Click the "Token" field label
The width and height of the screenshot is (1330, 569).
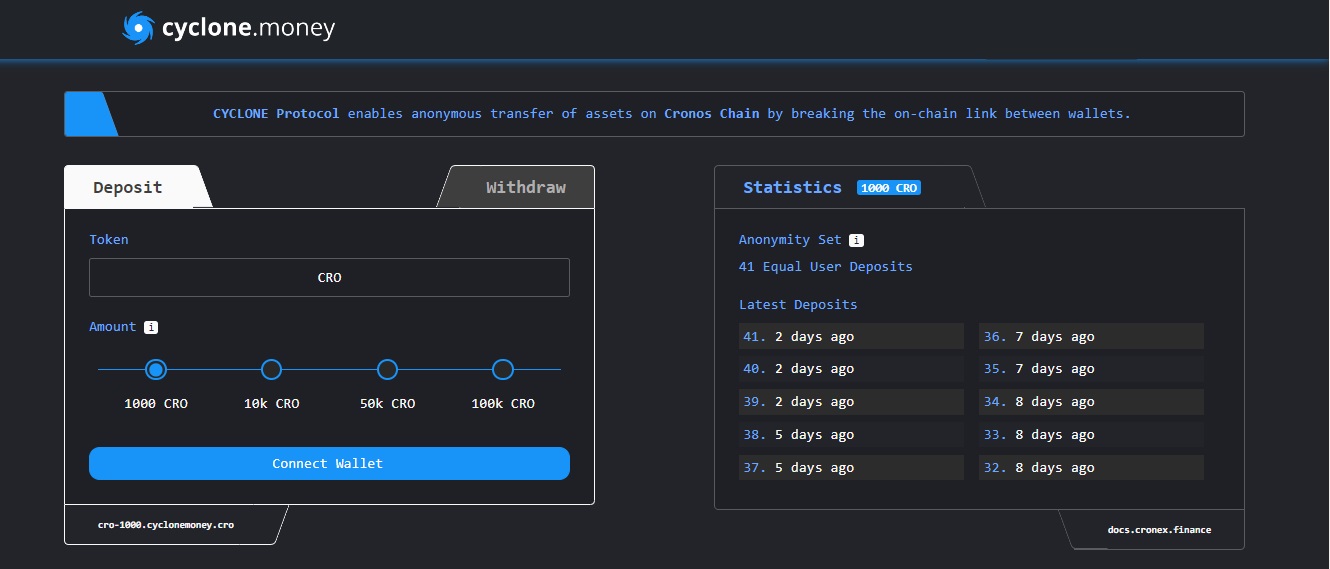(x=109, y=240)
